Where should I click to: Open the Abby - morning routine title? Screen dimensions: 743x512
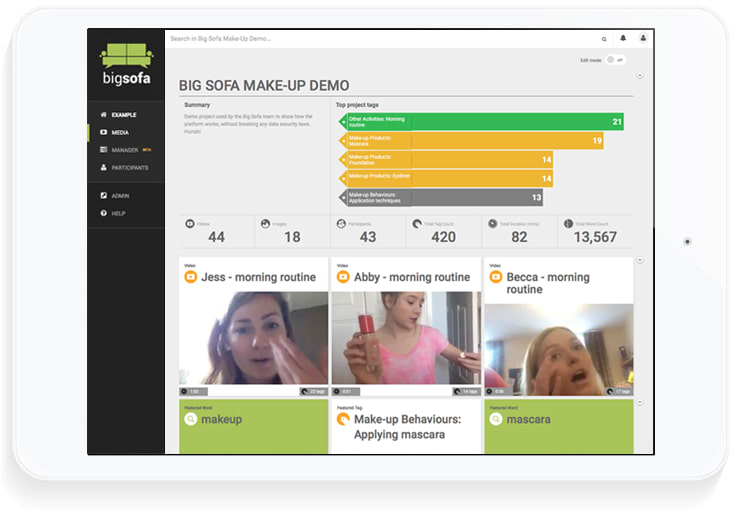point(412,277)
